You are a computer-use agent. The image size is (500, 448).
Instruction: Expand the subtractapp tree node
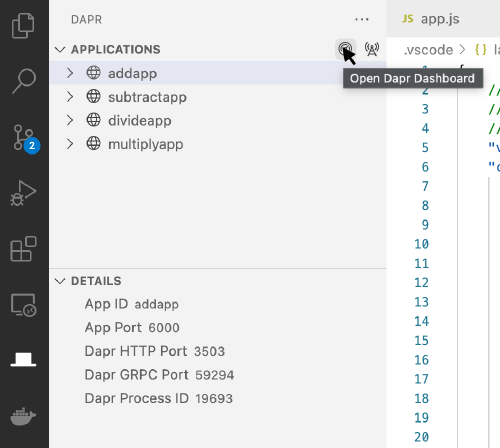click(70, 97)
